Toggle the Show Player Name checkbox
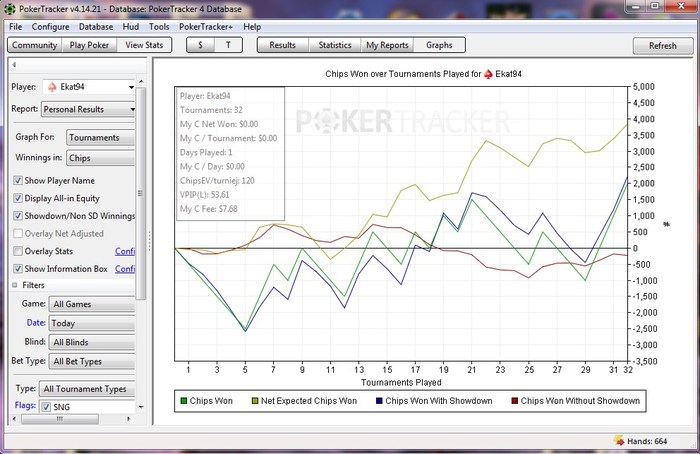700x454 pixels. (x=18, y=180)
